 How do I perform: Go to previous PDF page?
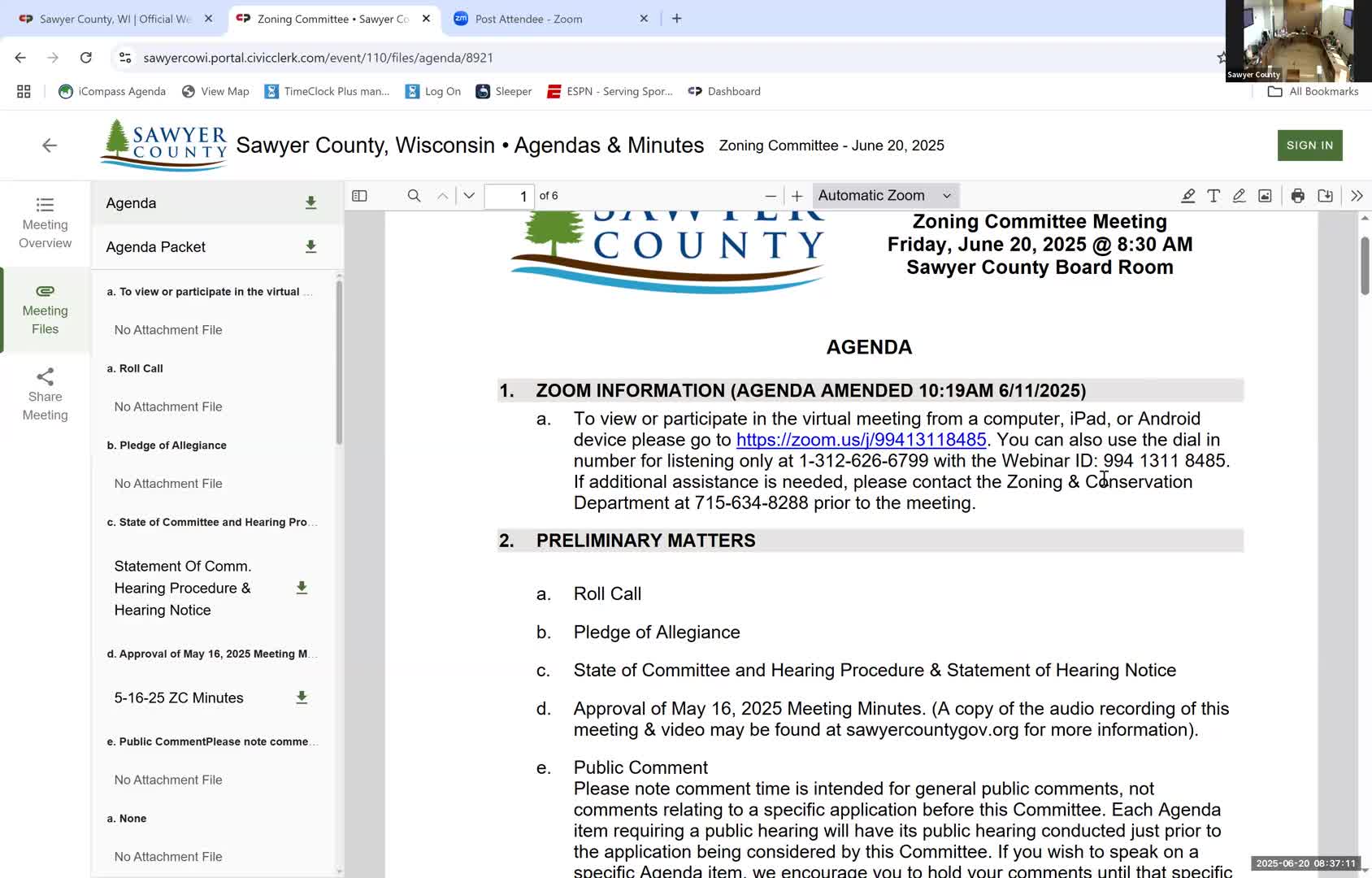[442, 196]
